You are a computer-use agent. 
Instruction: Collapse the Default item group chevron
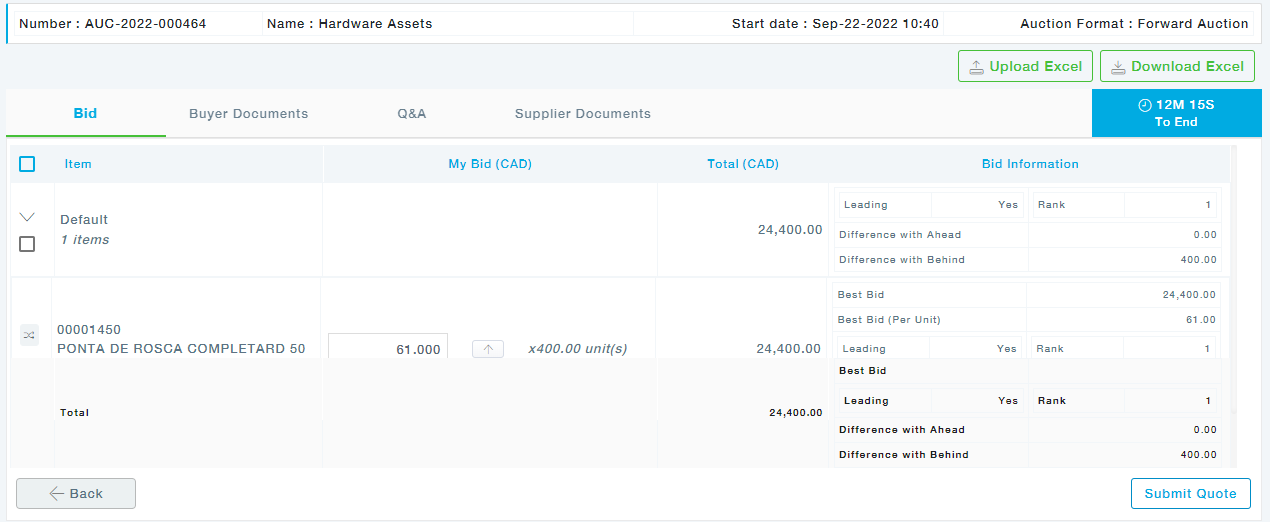27,217
